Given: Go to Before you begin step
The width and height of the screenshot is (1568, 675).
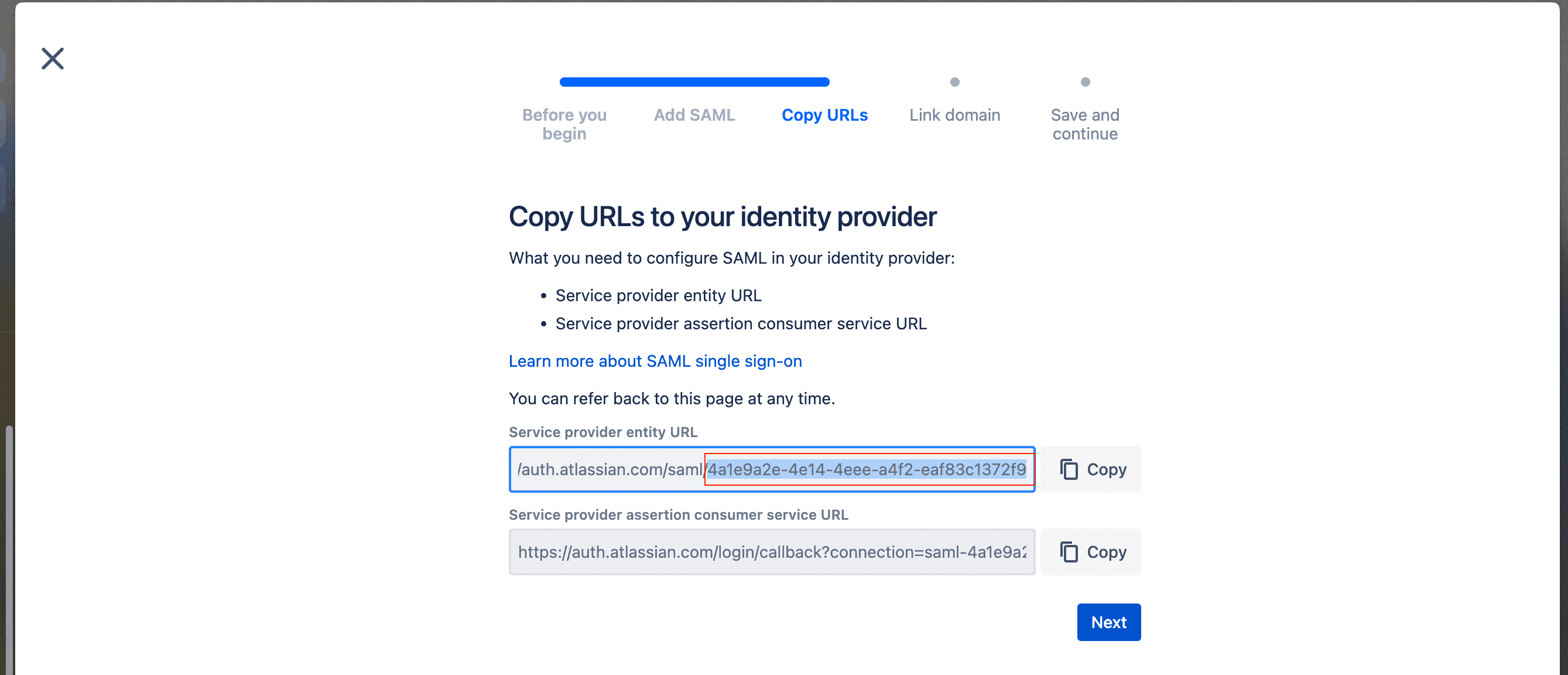Looking at the screenshot, I should coord(564,124).
